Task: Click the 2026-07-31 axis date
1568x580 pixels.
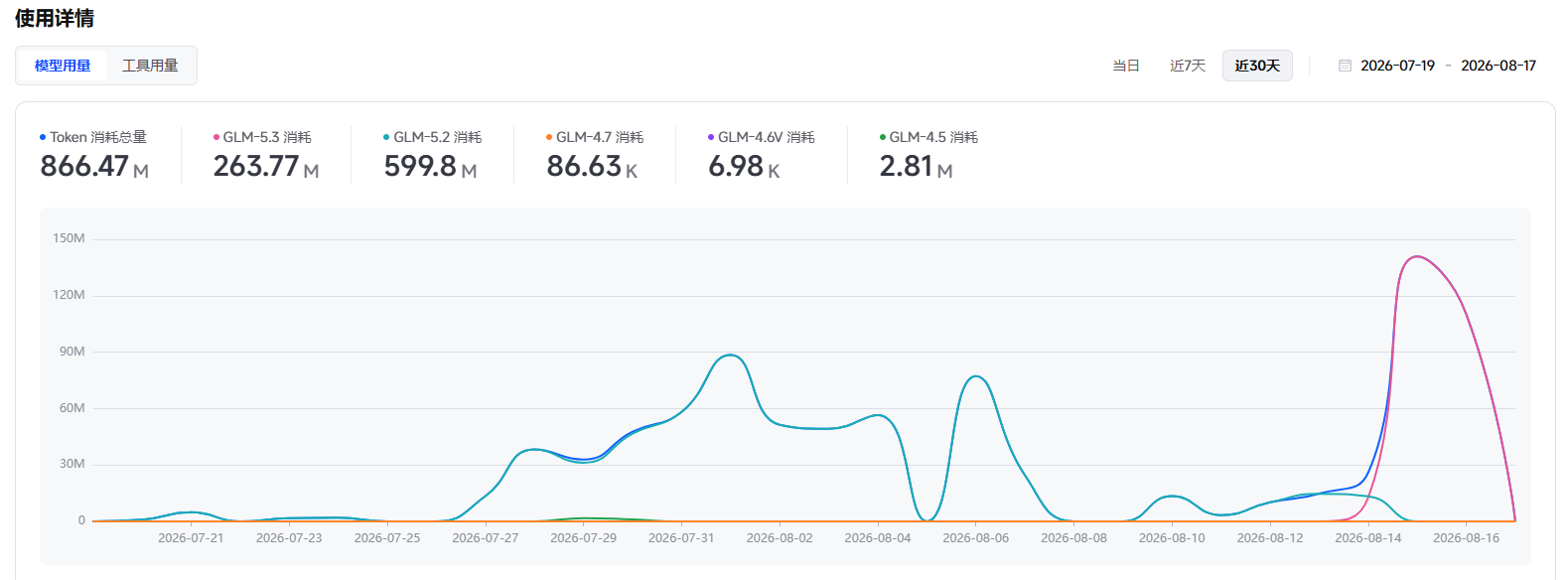Action: tap(681, 538)
